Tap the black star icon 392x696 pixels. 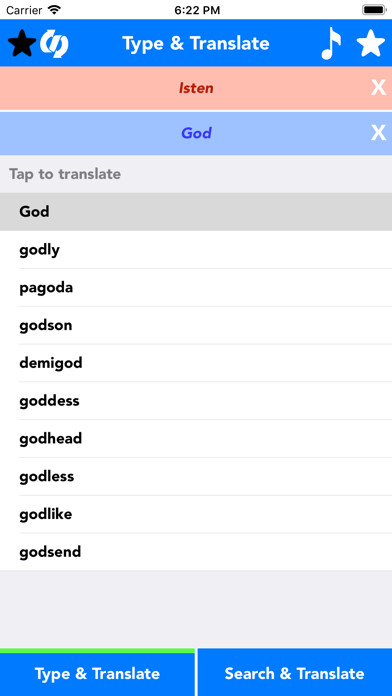tap(22, 44)
